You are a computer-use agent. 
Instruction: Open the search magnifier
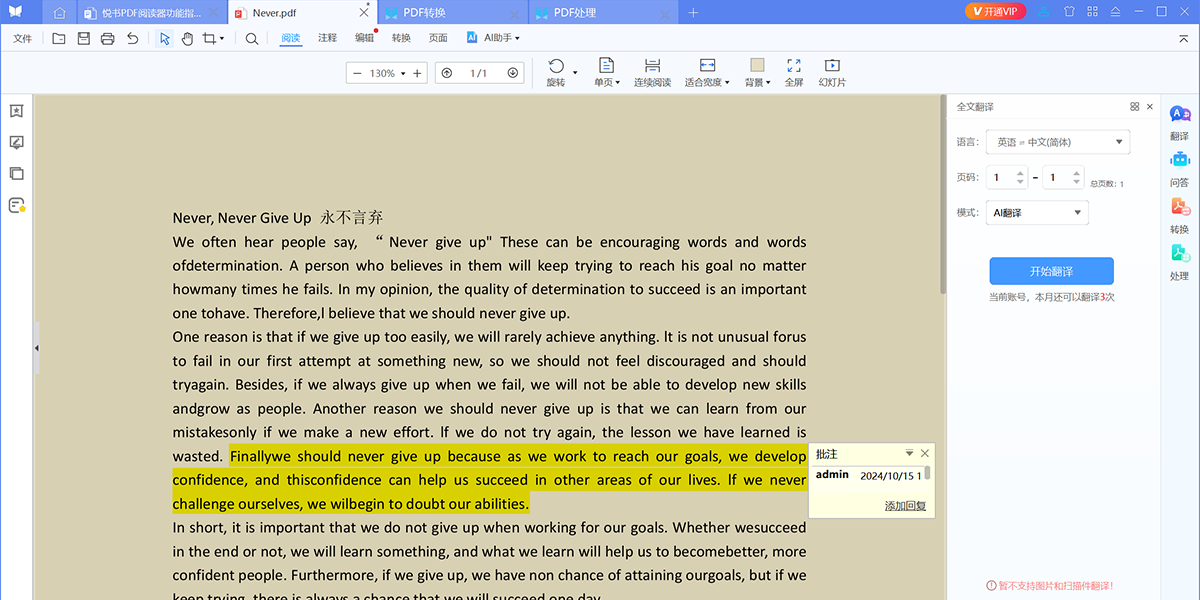coord(253,38)
